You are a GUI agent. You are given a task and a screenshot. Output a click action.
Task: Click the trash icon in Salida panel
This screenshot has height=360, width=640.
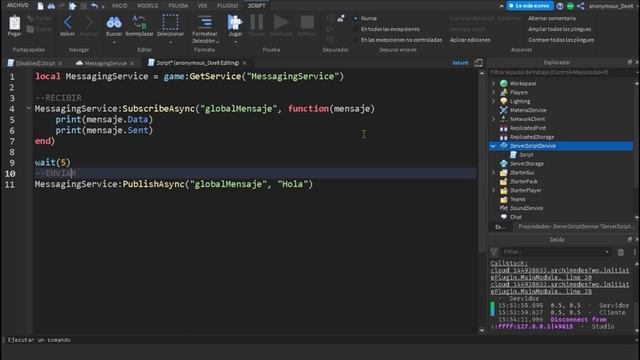click(621, 252)
